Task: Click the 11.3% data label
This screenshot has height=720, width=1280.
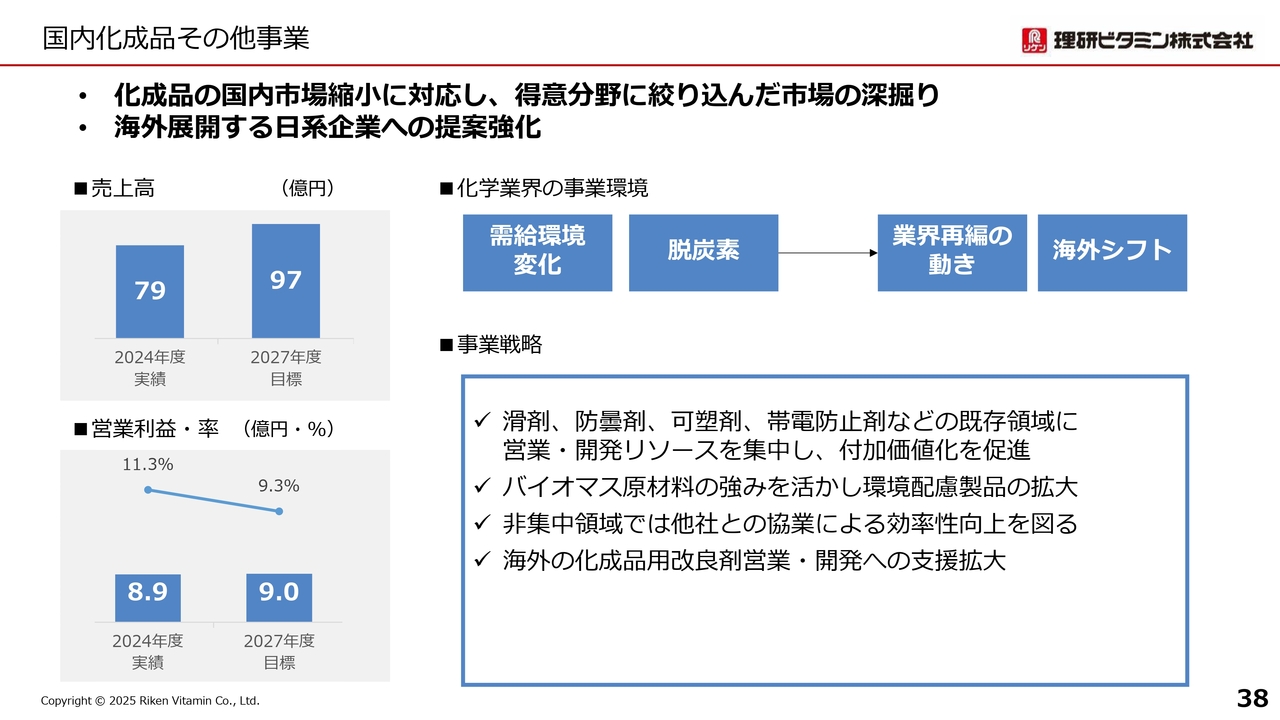Action: (148, 465)
